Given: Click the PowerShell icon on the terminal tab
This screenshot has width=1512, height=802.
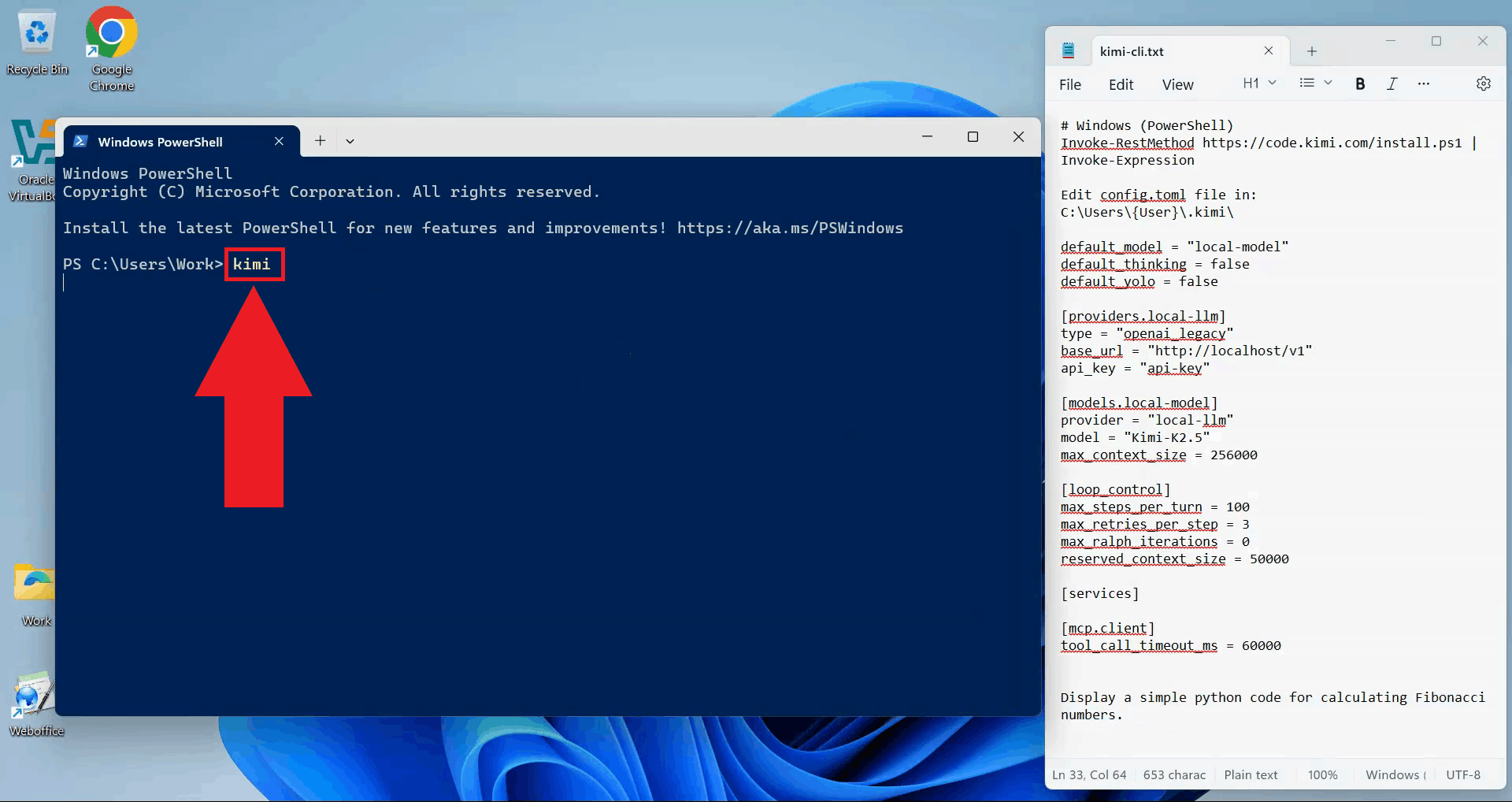Looking at the screenshot, I should point(81,141).
